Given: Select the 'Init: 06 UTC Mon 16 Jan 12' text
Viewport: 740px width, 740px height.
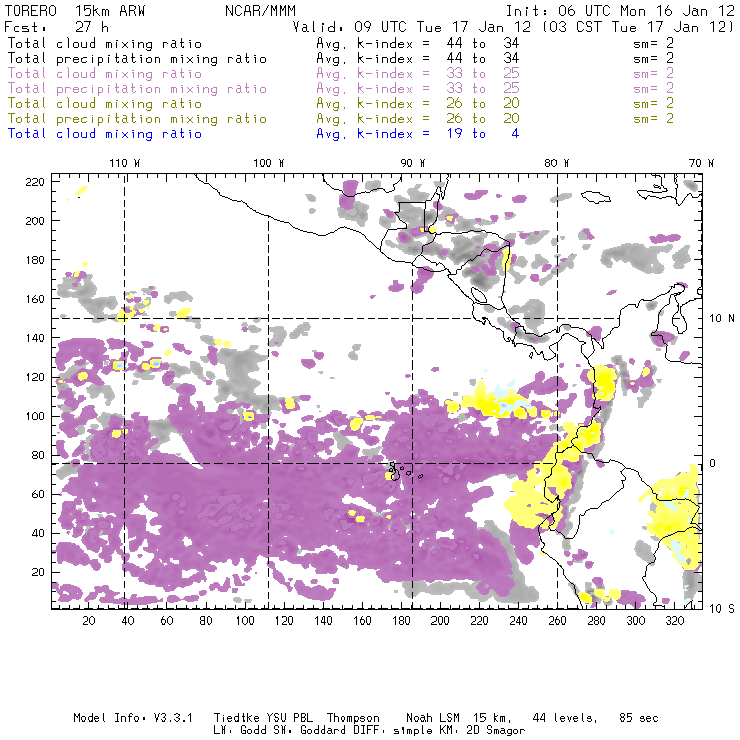Looking at the screenshot, I should tap(620, 11).
